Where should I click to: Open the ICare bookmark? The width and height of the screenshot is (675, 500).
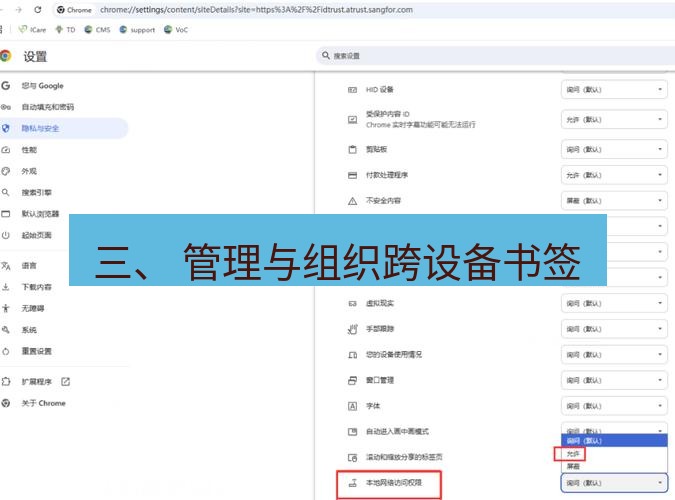pyautogui.click(x=32, y=30)
